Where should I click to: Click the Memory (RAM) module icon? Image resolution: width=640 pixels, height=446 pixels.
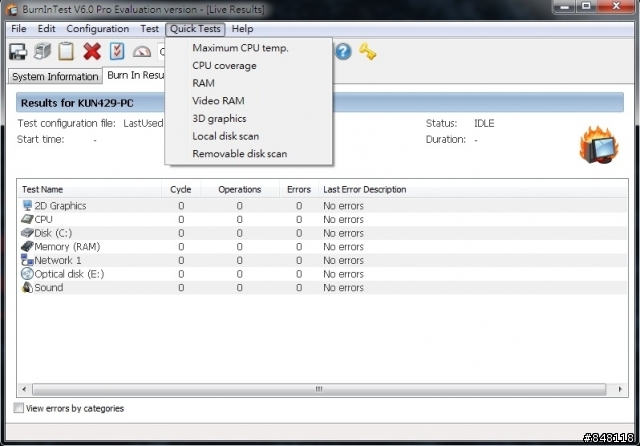coord(27,246)
